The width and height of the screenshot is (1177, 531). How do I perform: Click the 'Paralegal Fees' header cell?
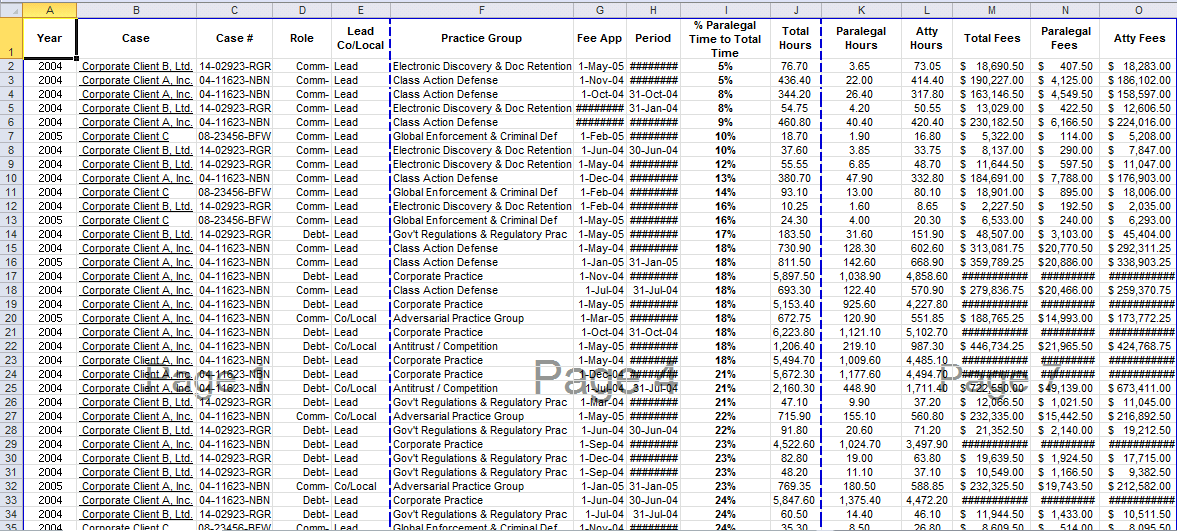(x=1066, y=38)
